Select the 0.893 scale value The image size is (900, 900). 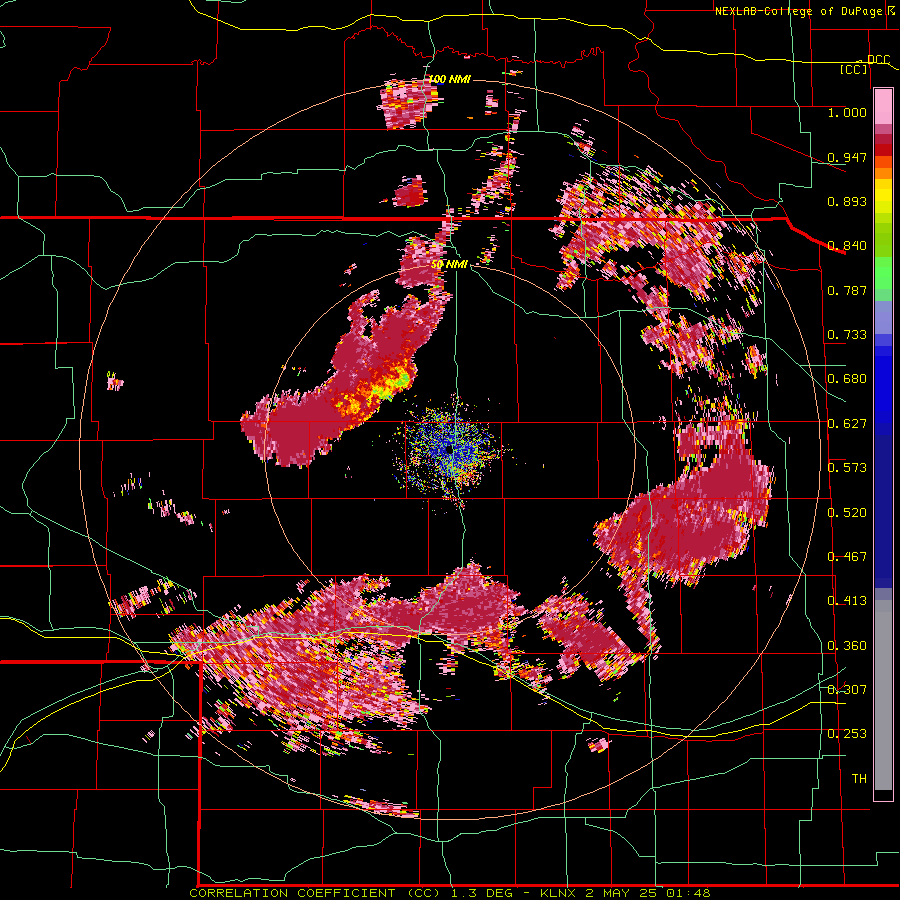pos(847,201)
